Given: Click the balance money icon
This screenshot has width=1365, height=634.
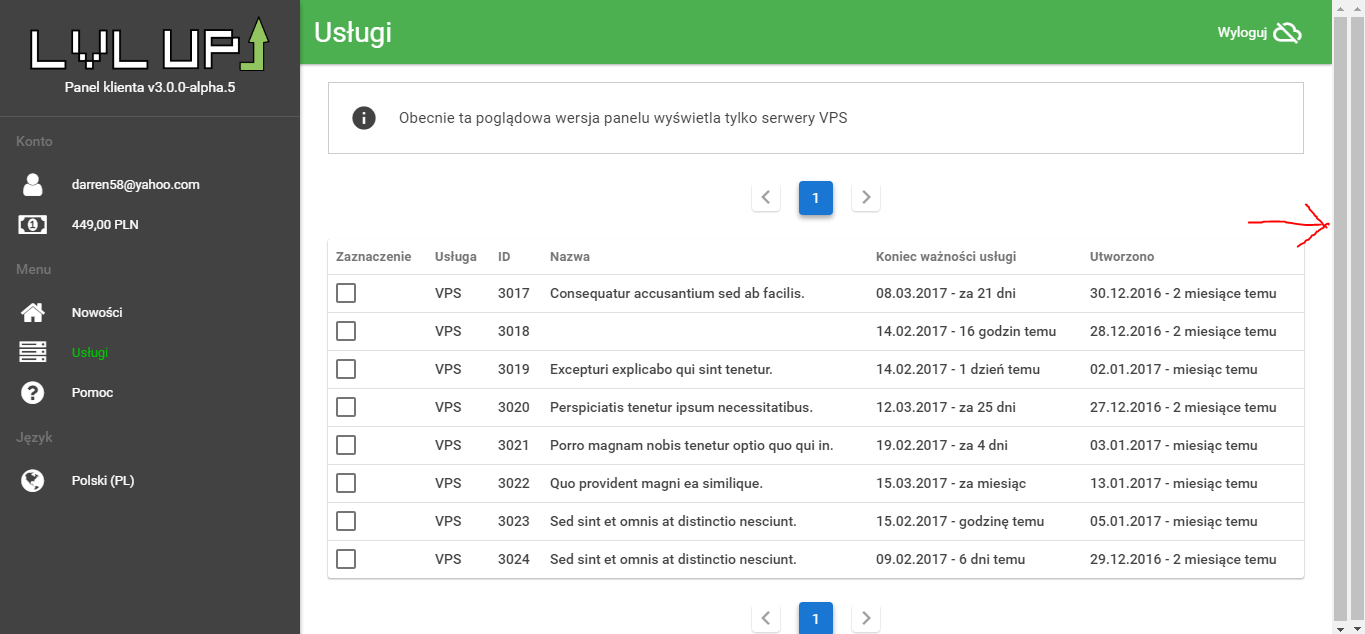Looking at the screenshot, I should 33,225.
